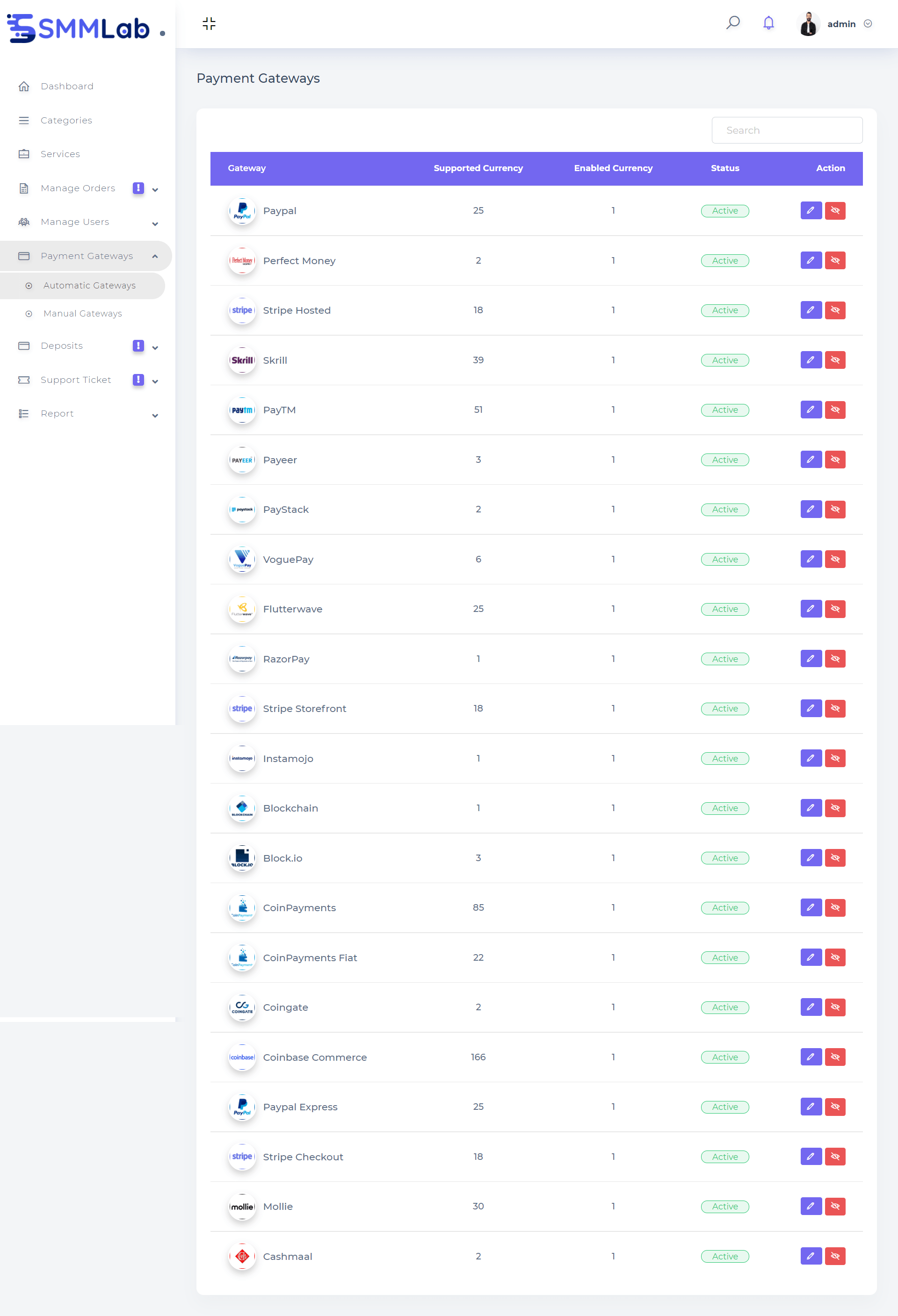Screen dimensions: 898x1316
Task: Open the search magnifier icon in header
Action: 732,22
